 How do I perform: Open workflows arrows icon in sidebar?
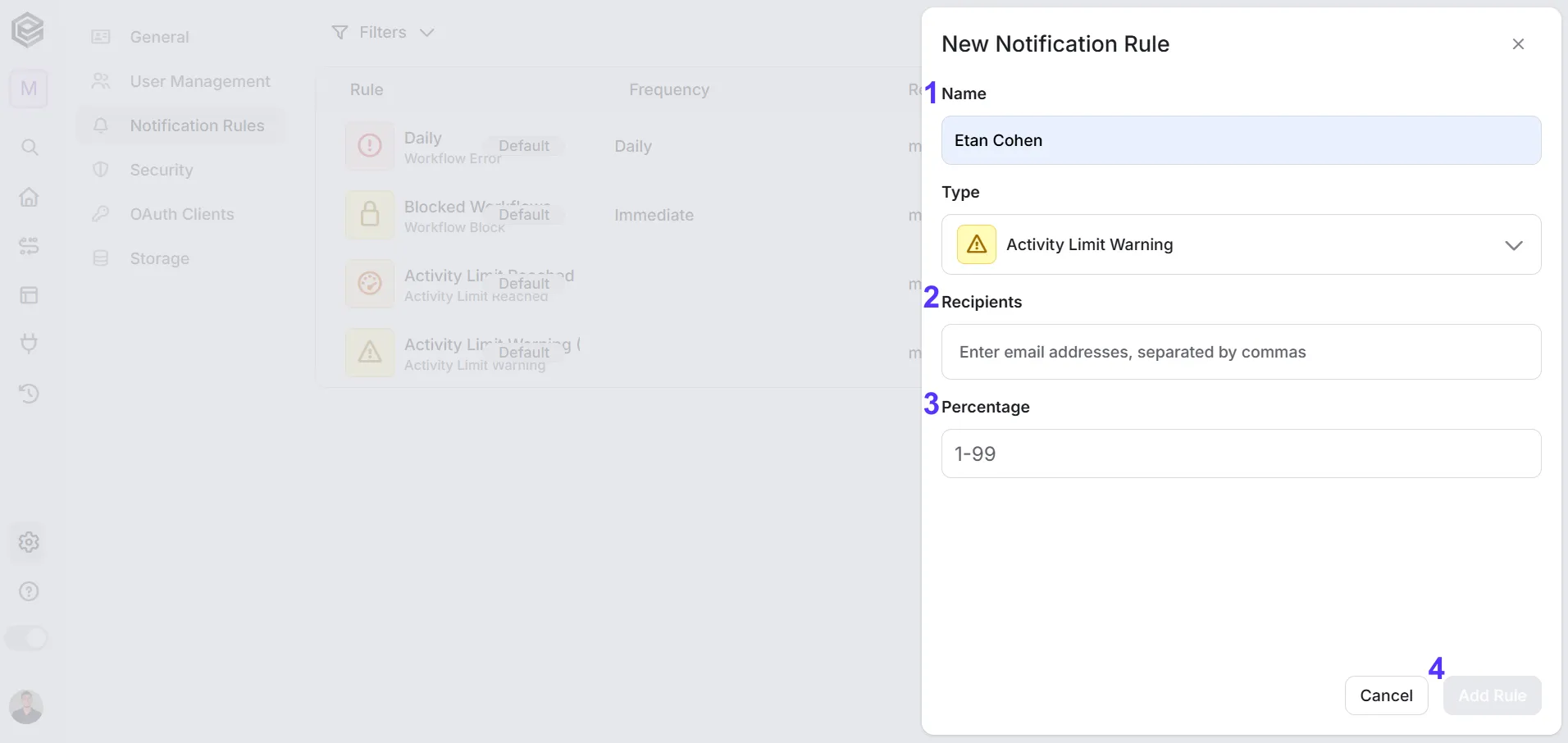pyautogui.click(x=29, y=246)
